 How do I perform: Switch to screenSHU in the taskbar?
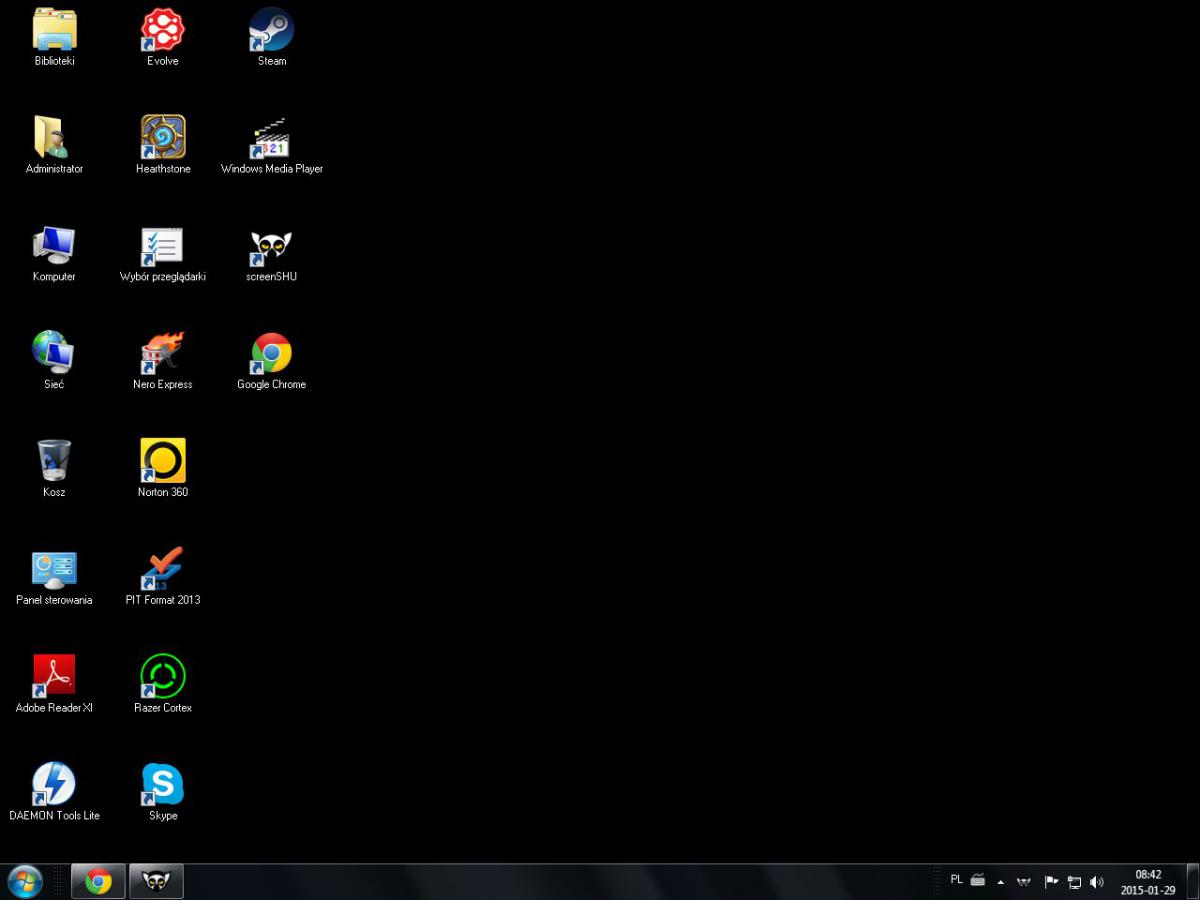pos(156,881)
